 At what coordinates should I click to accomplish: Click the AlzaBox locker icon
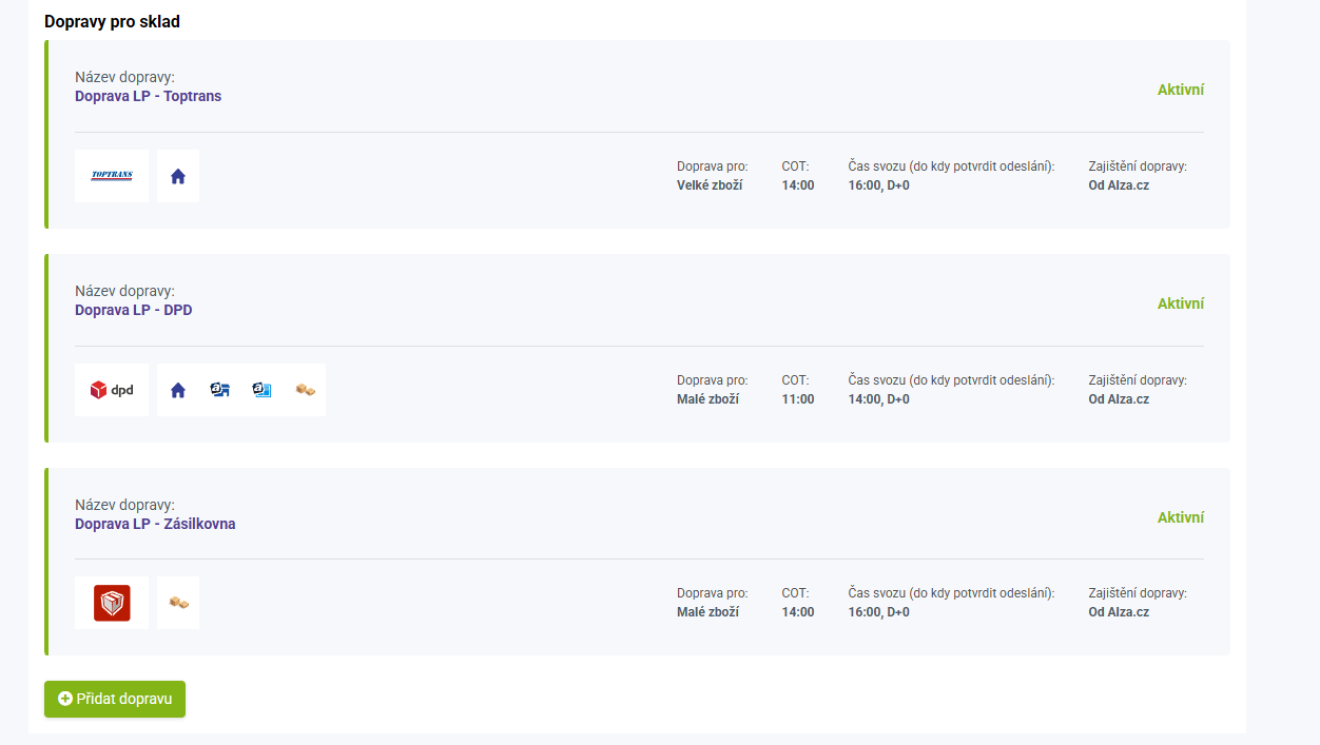click(262, 390)
